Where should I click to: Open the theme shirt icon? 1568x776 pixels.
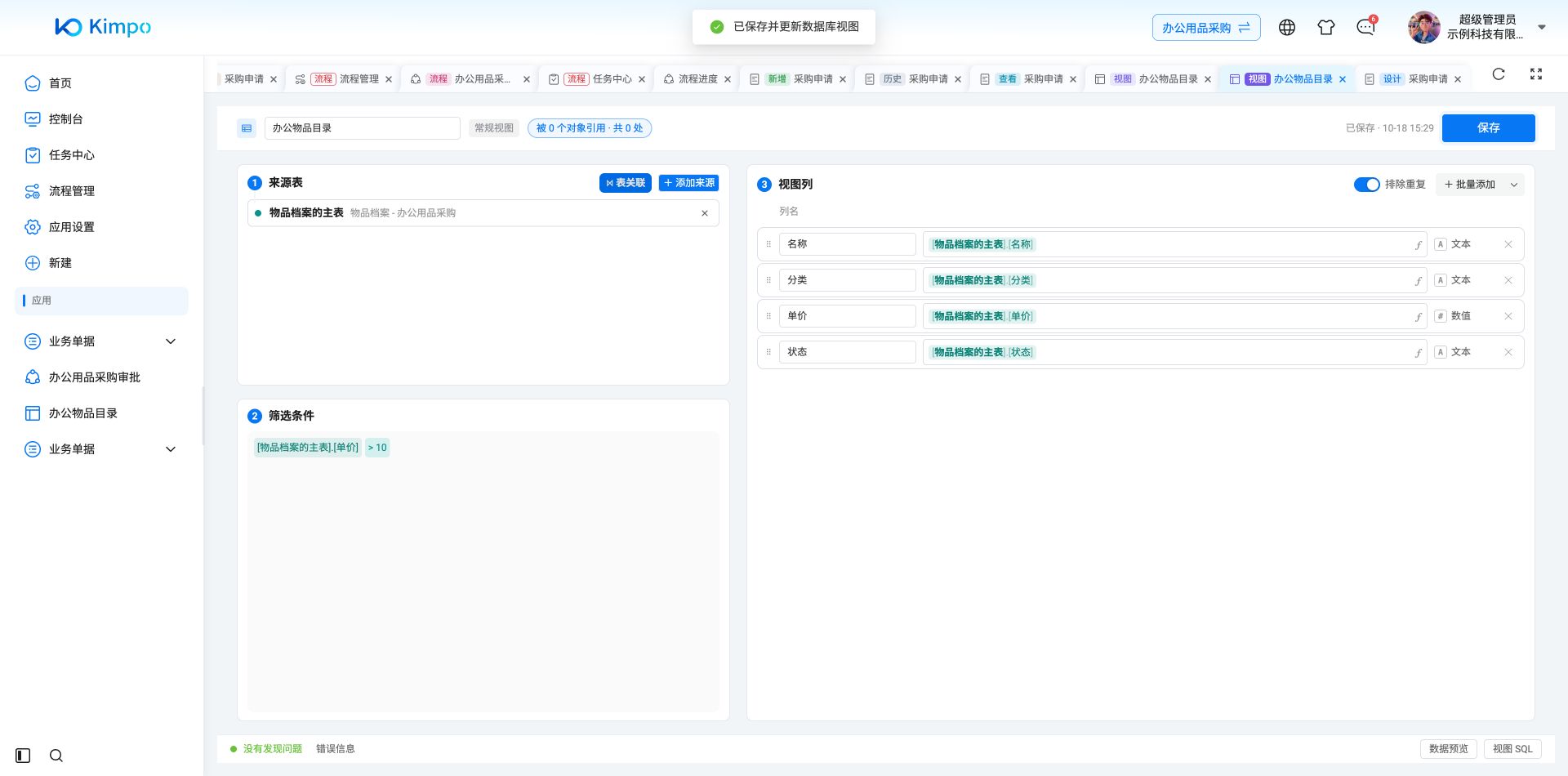tap(1326, 27)
